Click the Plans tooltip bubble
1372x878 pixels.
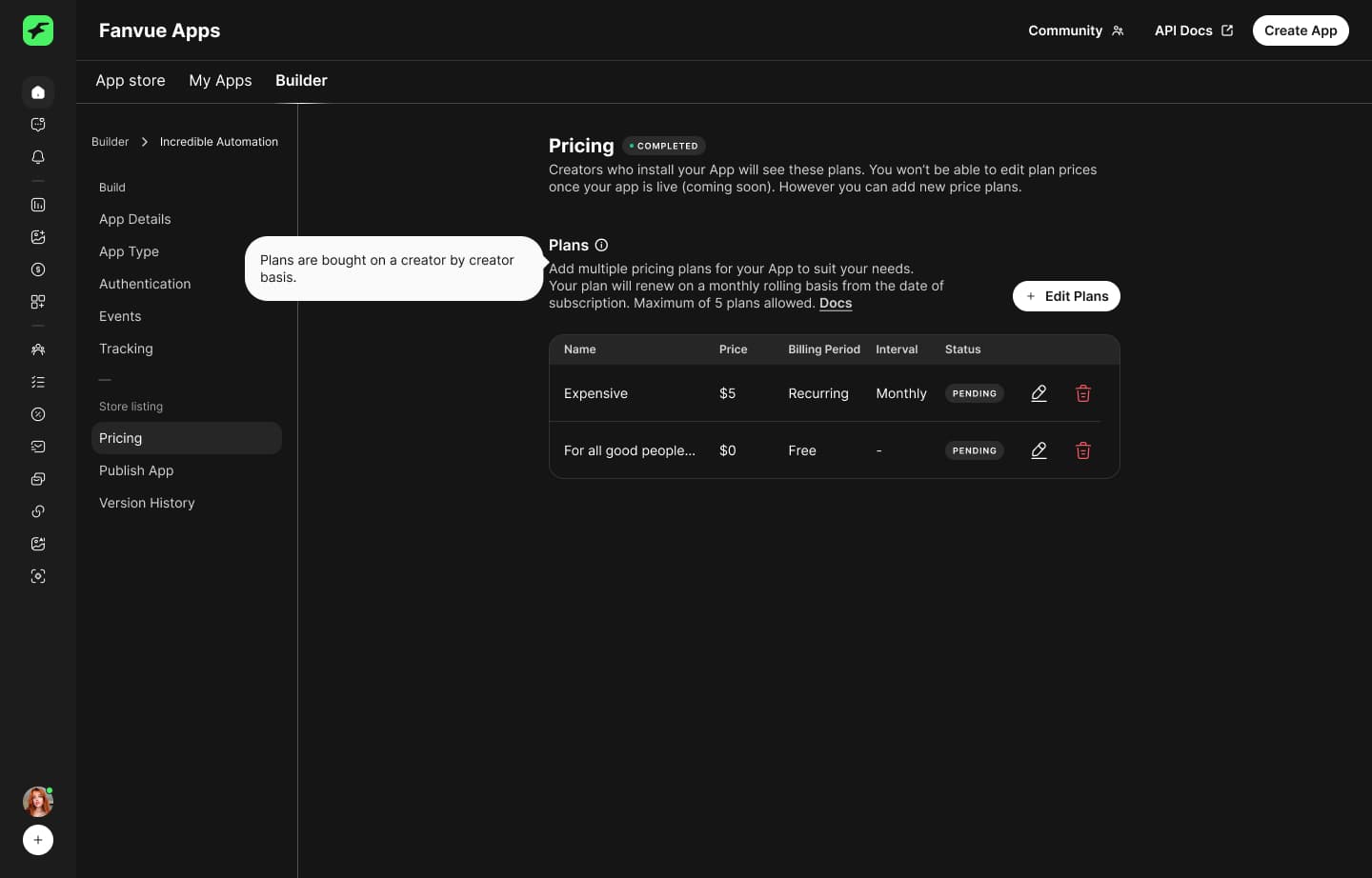click(x=393, y=269)
